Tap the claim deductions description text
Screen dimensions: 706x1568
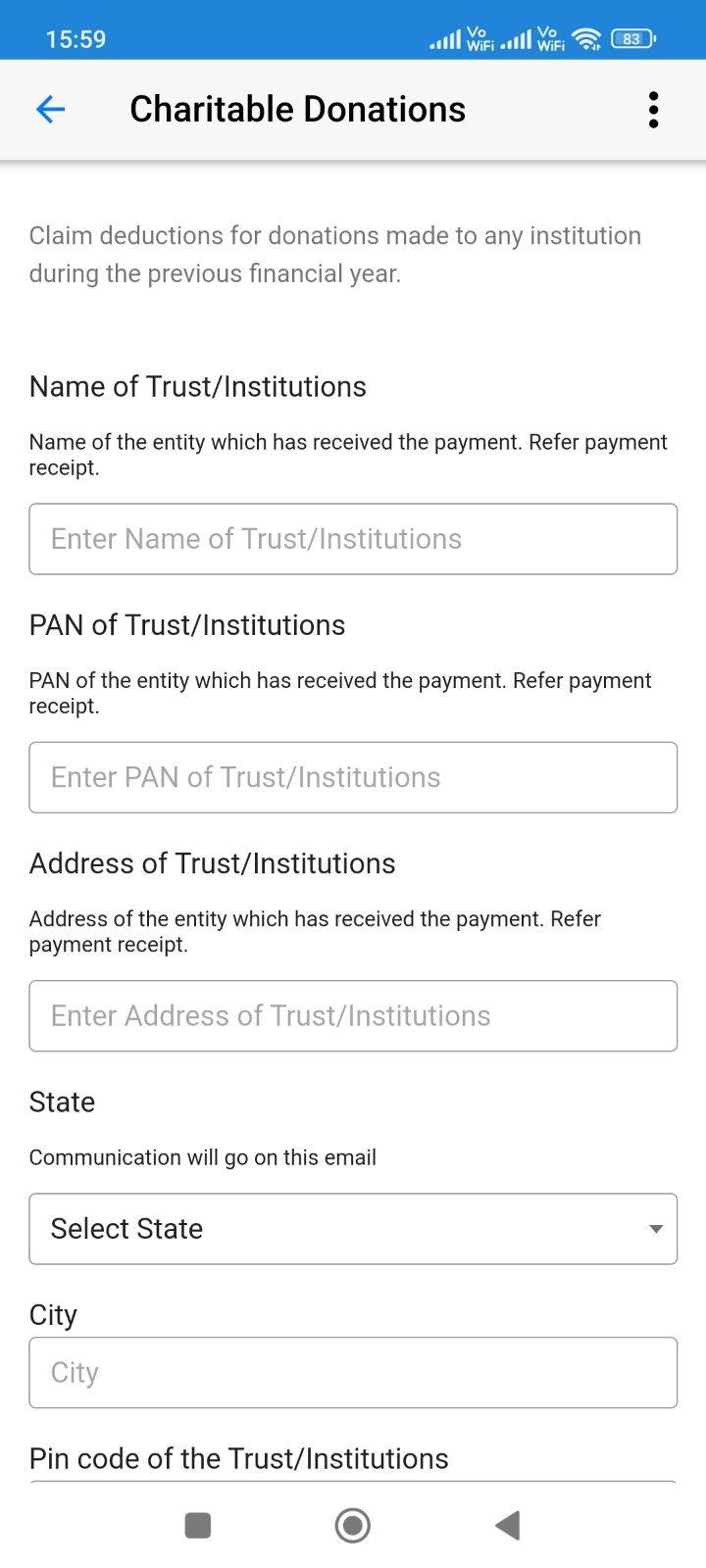(x=335, y=255)
